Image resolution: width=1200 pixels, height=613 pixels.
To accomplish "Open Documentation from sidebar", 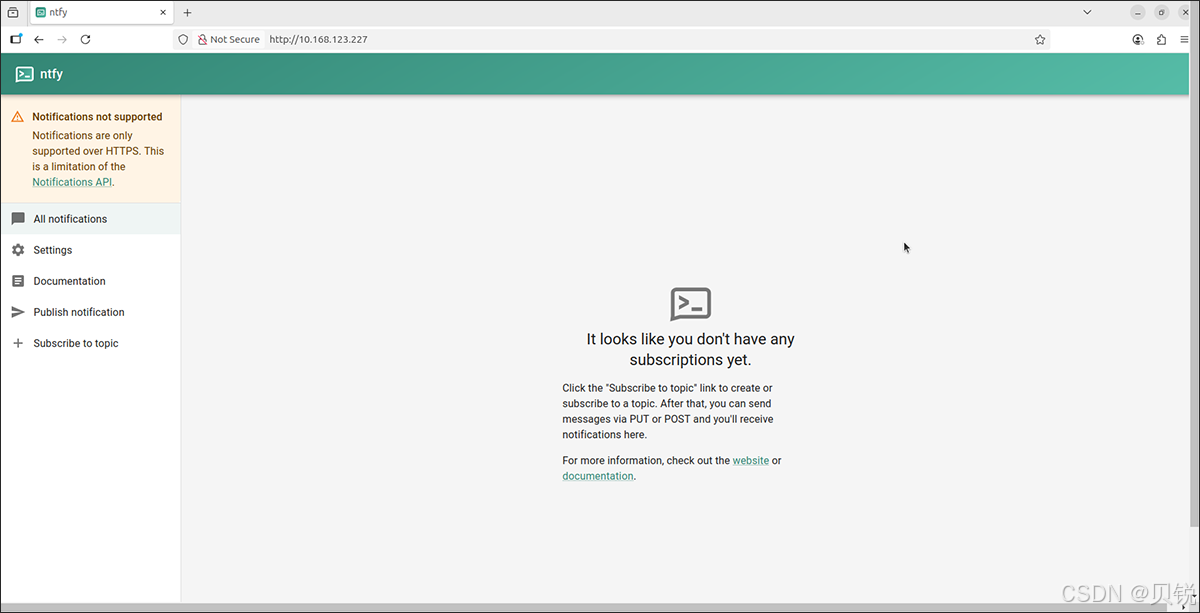I will 90,281.
